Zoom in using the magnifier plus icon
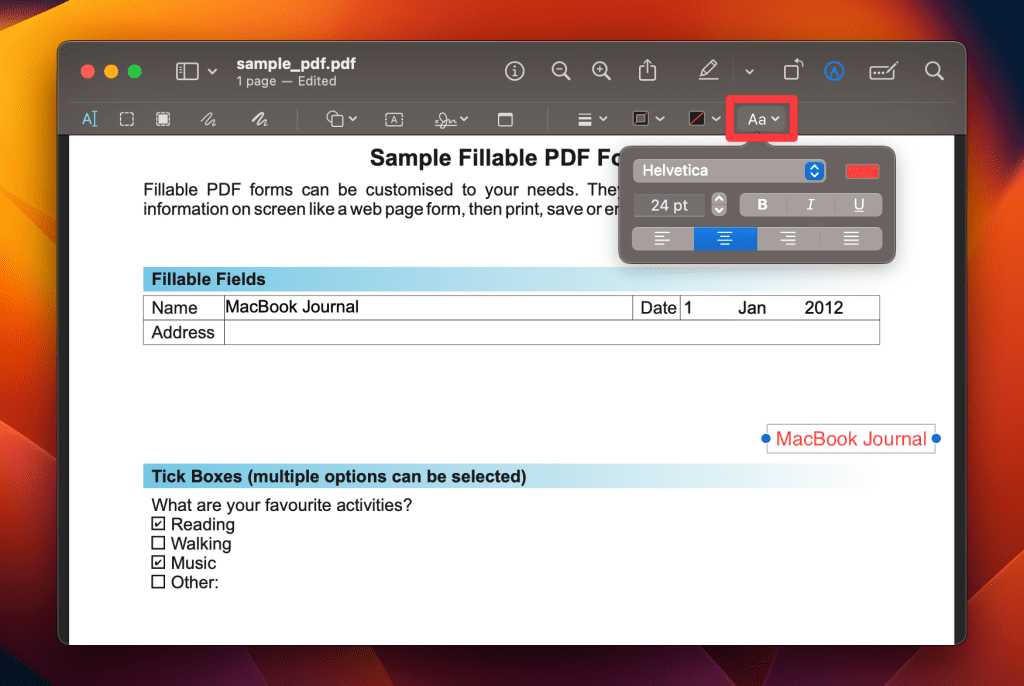This screenshot has height=686, width=1024. coord(601,71)
